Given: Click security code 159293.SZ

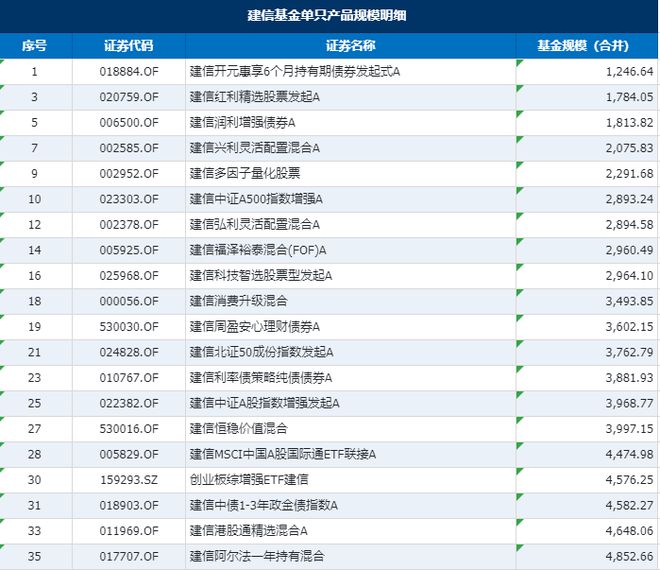Looking at the screenshot, I should (129, 480).
